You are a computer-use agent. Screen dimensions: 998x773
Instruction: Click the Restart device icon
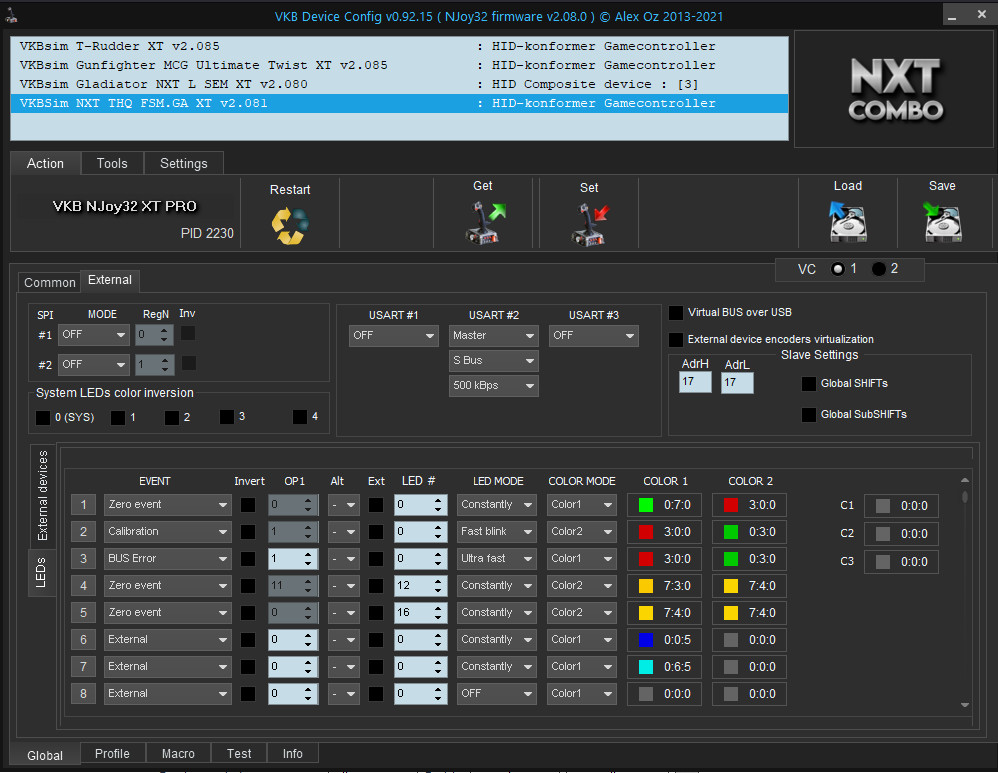[290, 225]
